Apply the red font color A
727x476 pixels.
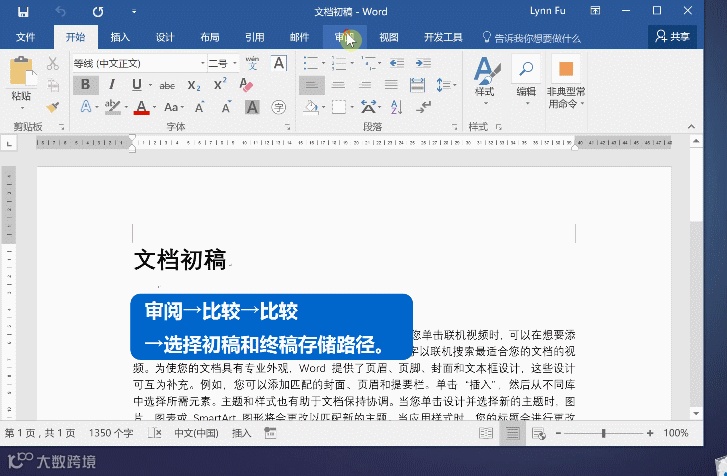coord(141,108)
